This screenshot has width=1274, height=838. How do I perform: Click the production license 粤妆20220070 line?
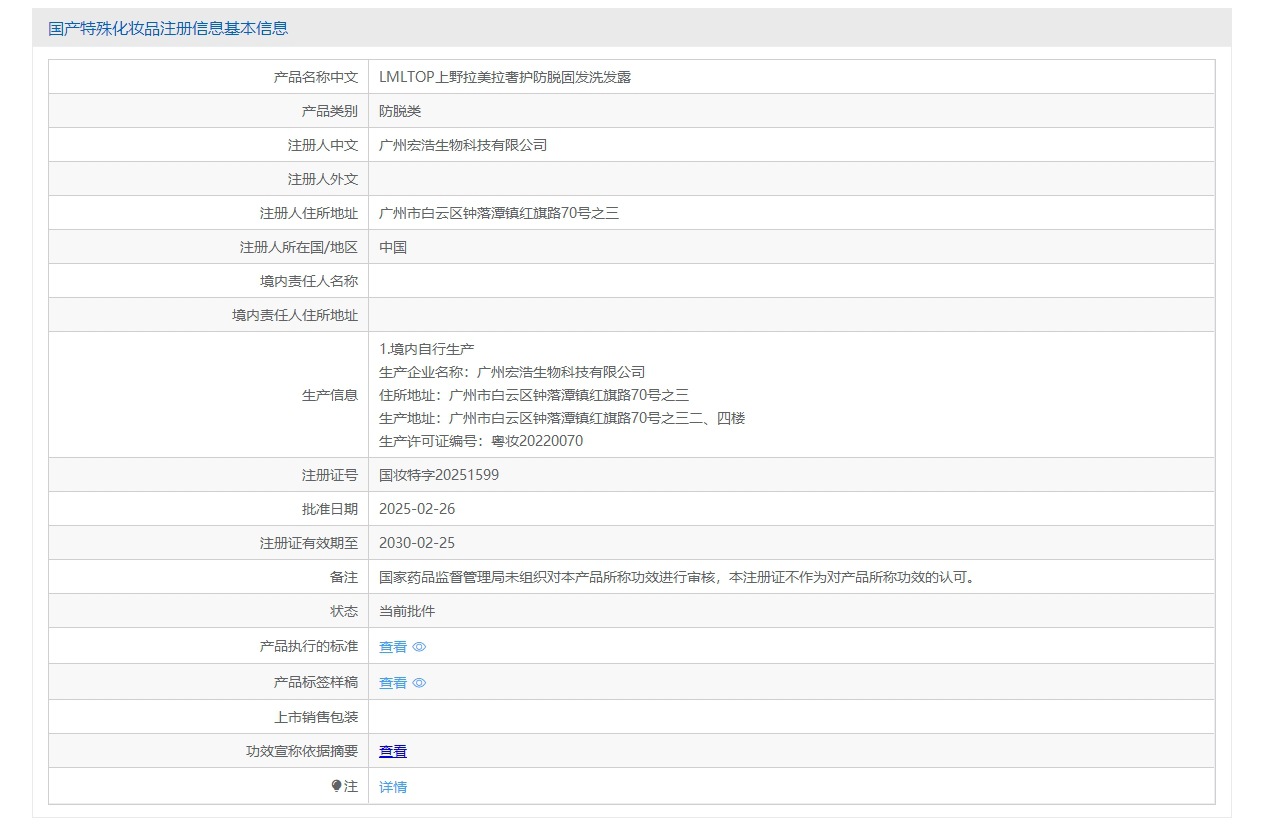coord(481,441)
